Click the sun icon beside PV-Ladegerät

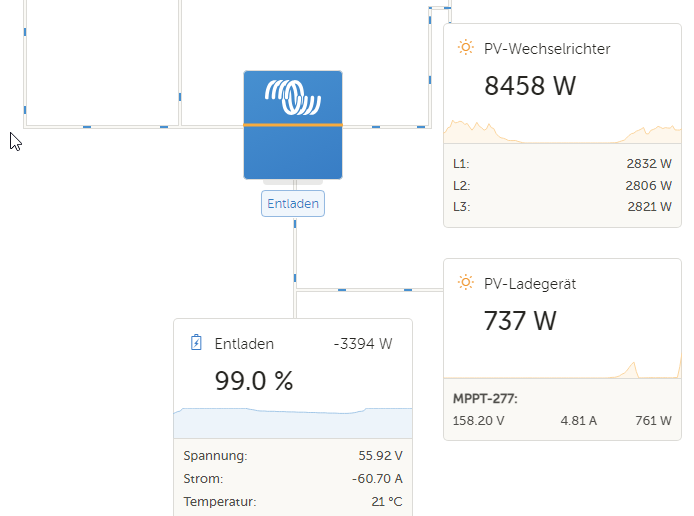pos(466,282)
